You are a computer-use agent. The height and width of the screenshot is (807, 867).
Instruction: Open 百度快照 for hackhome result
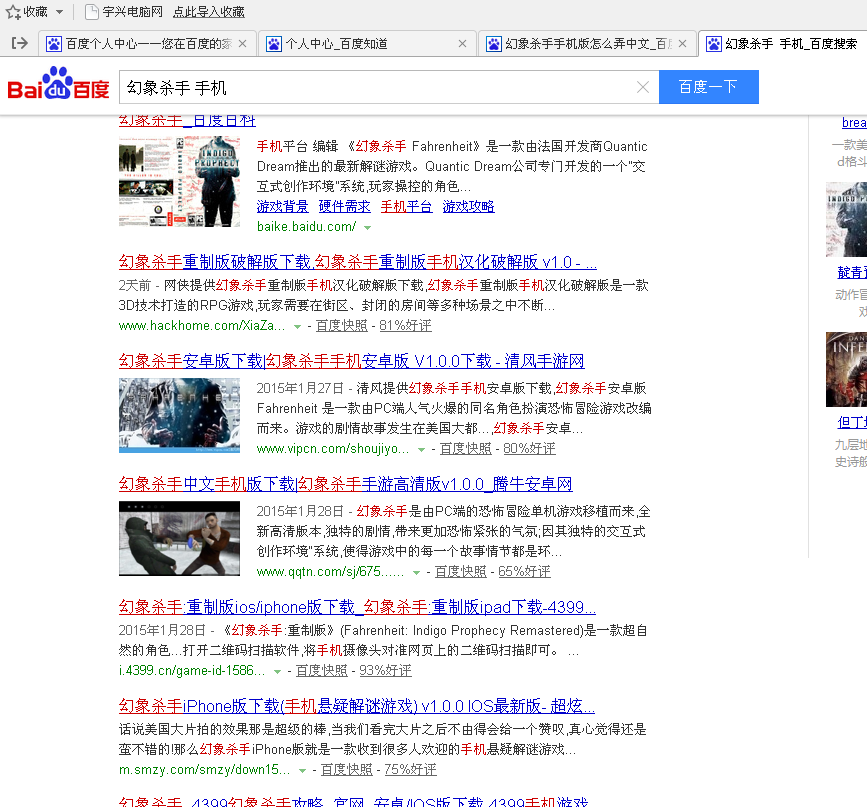click(342, 326)
